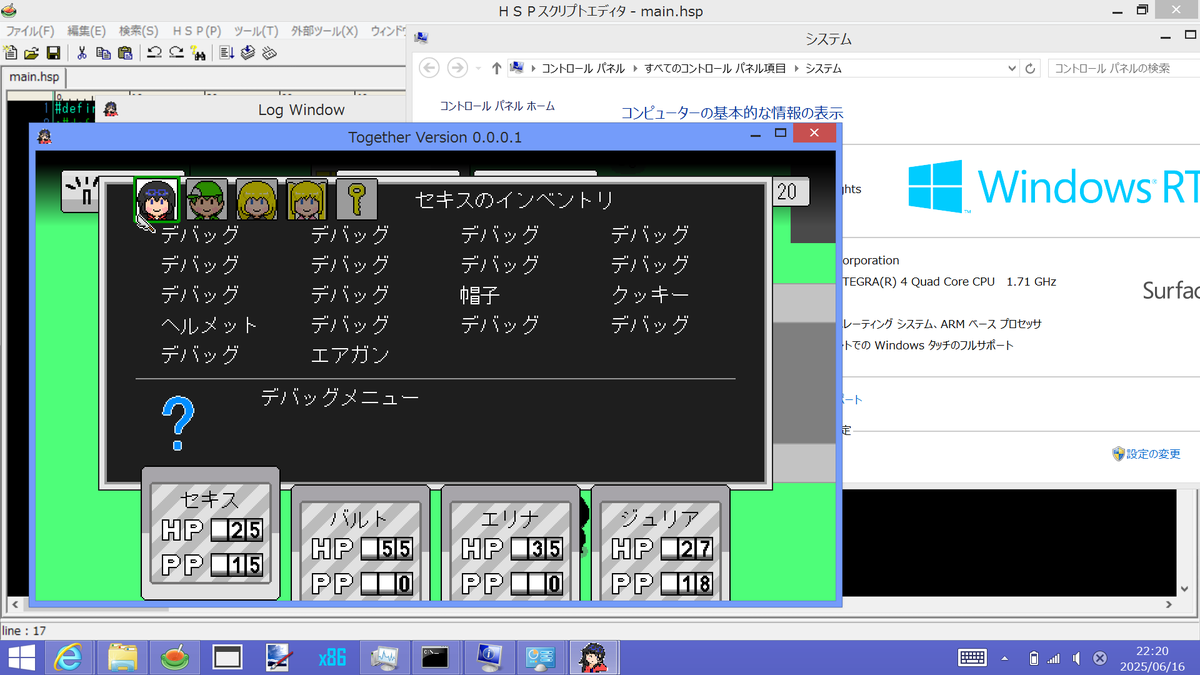Viewport: 1200px width, 675px height.
Task: Open 外部ツール(X) menu
Action: pos(324,31)
